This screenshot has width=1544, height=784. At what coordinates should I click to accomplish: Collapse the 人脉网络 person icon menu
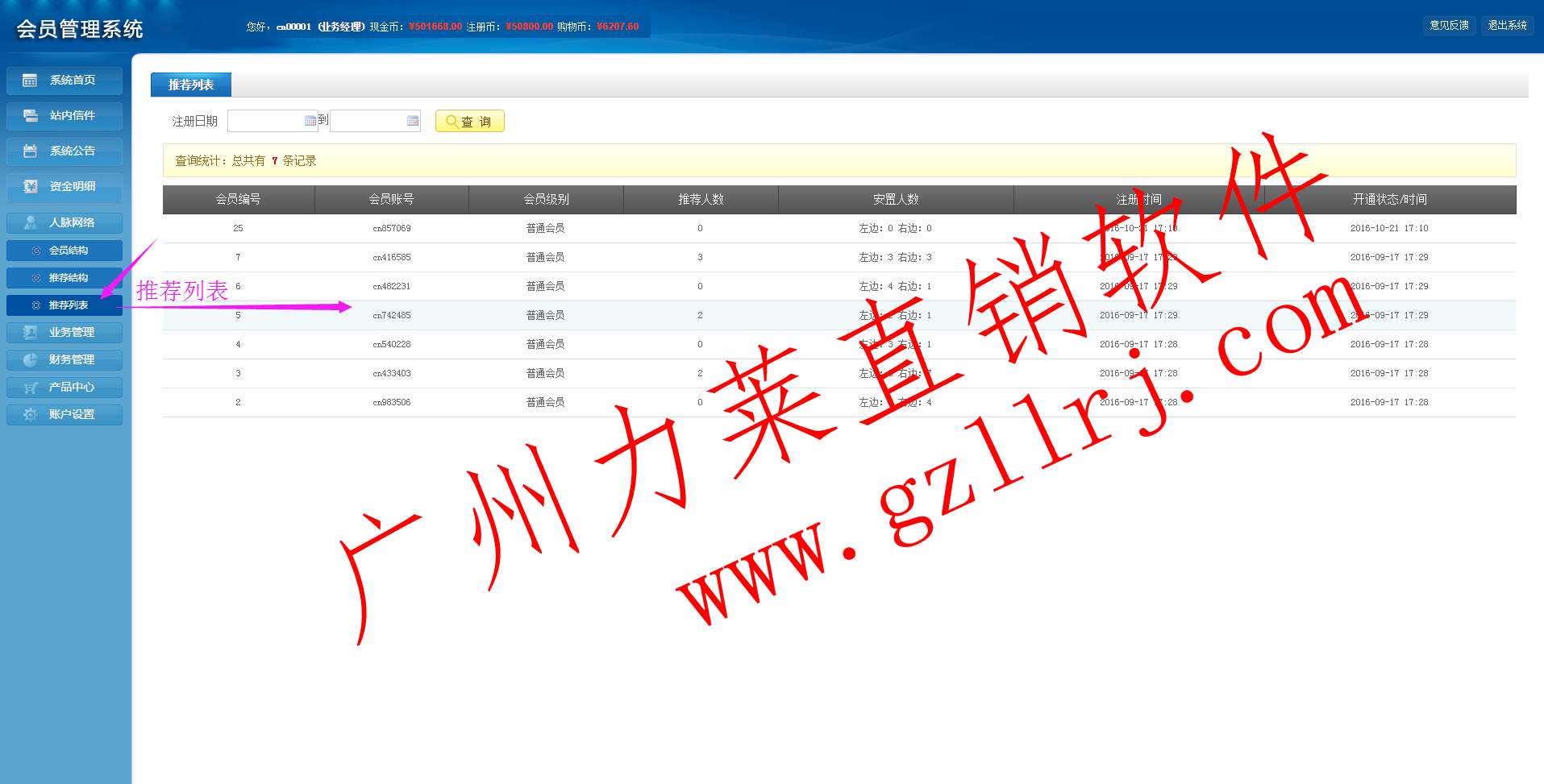pos(30,222)
